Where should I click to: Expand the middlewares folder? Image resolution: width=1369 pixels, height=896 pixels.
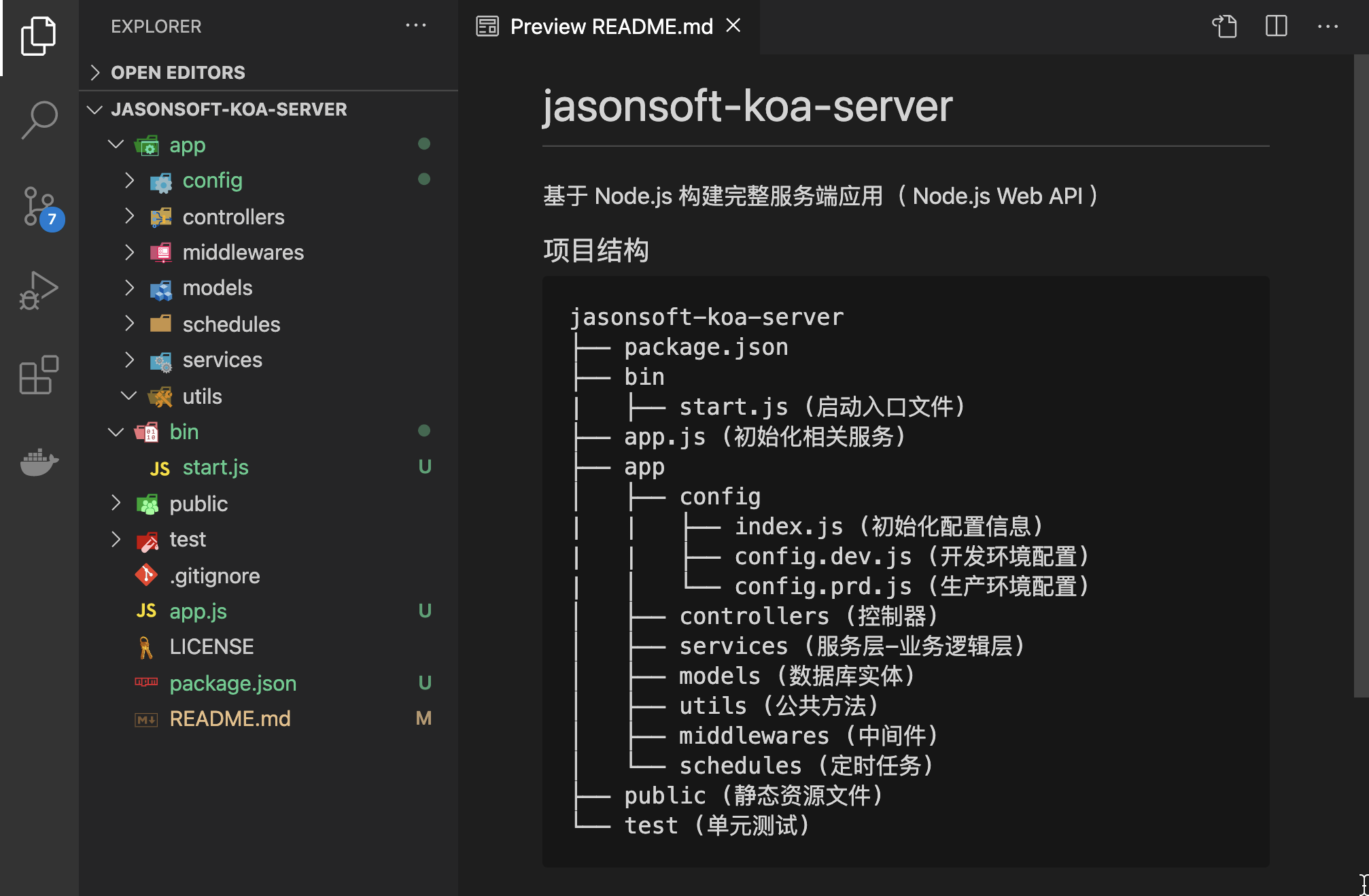(243, 252)
